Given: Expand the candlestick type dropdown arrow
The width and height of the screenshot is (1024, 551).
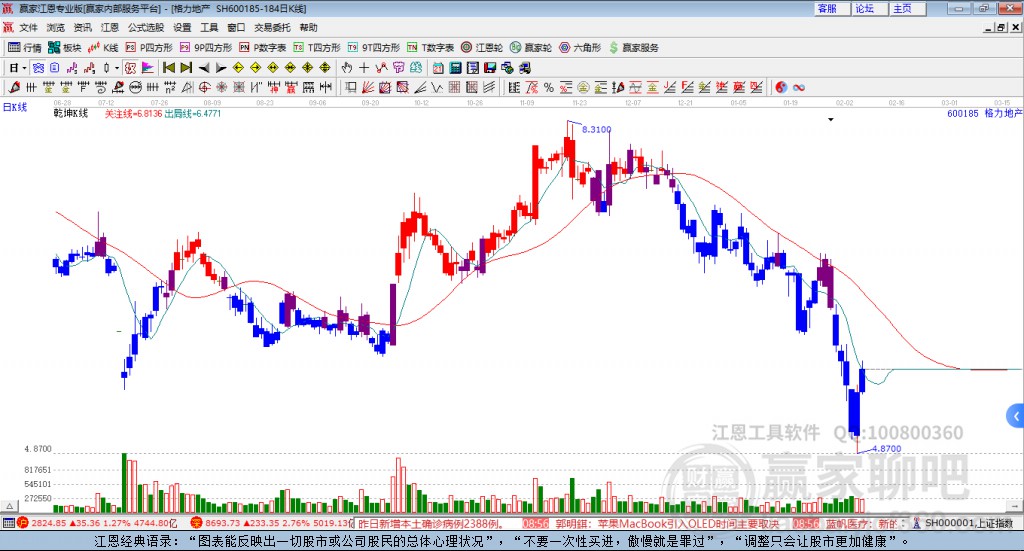Looking at the screenshot, I should [117, 68].
